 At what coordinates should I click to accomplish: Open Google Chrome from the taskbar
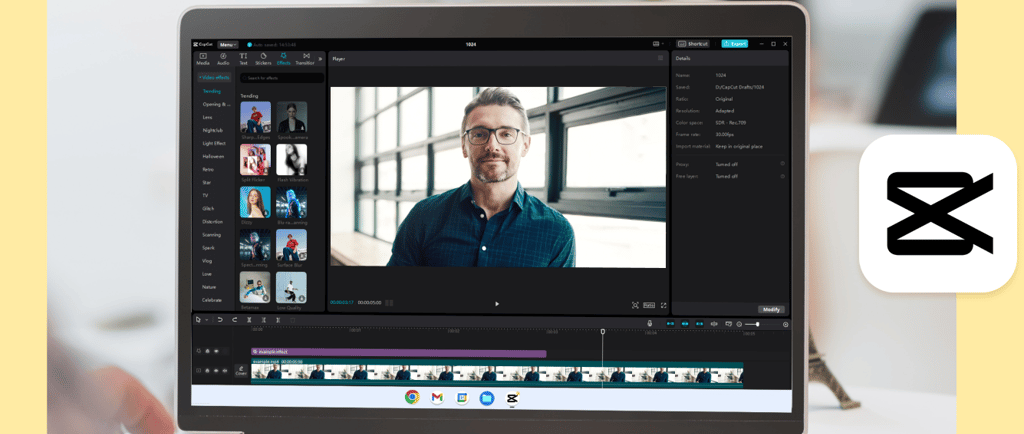411,398
